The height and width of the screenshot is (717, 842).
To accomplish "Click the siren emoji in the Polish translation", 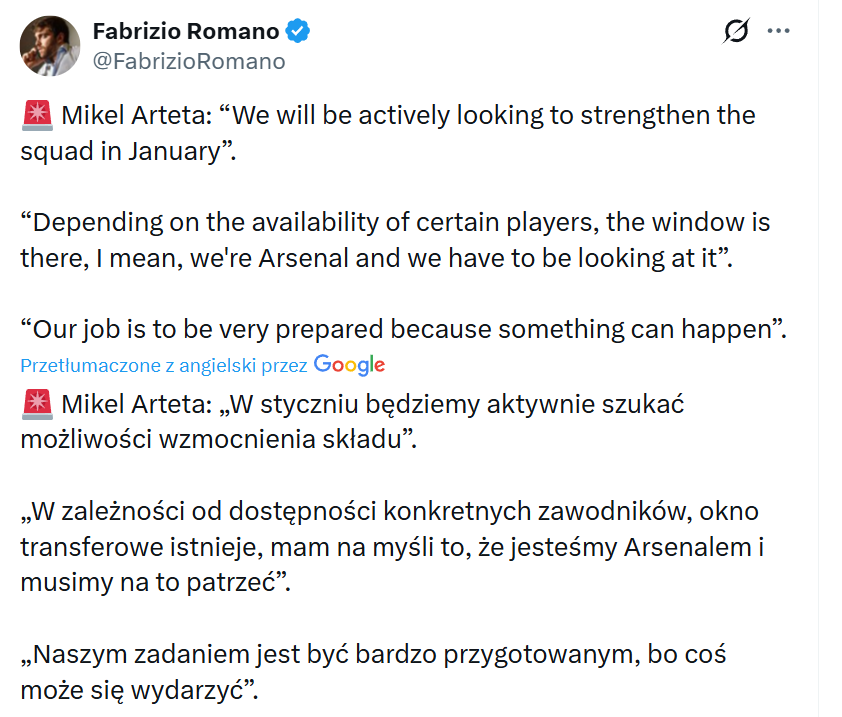I will [x=37, y=405].
